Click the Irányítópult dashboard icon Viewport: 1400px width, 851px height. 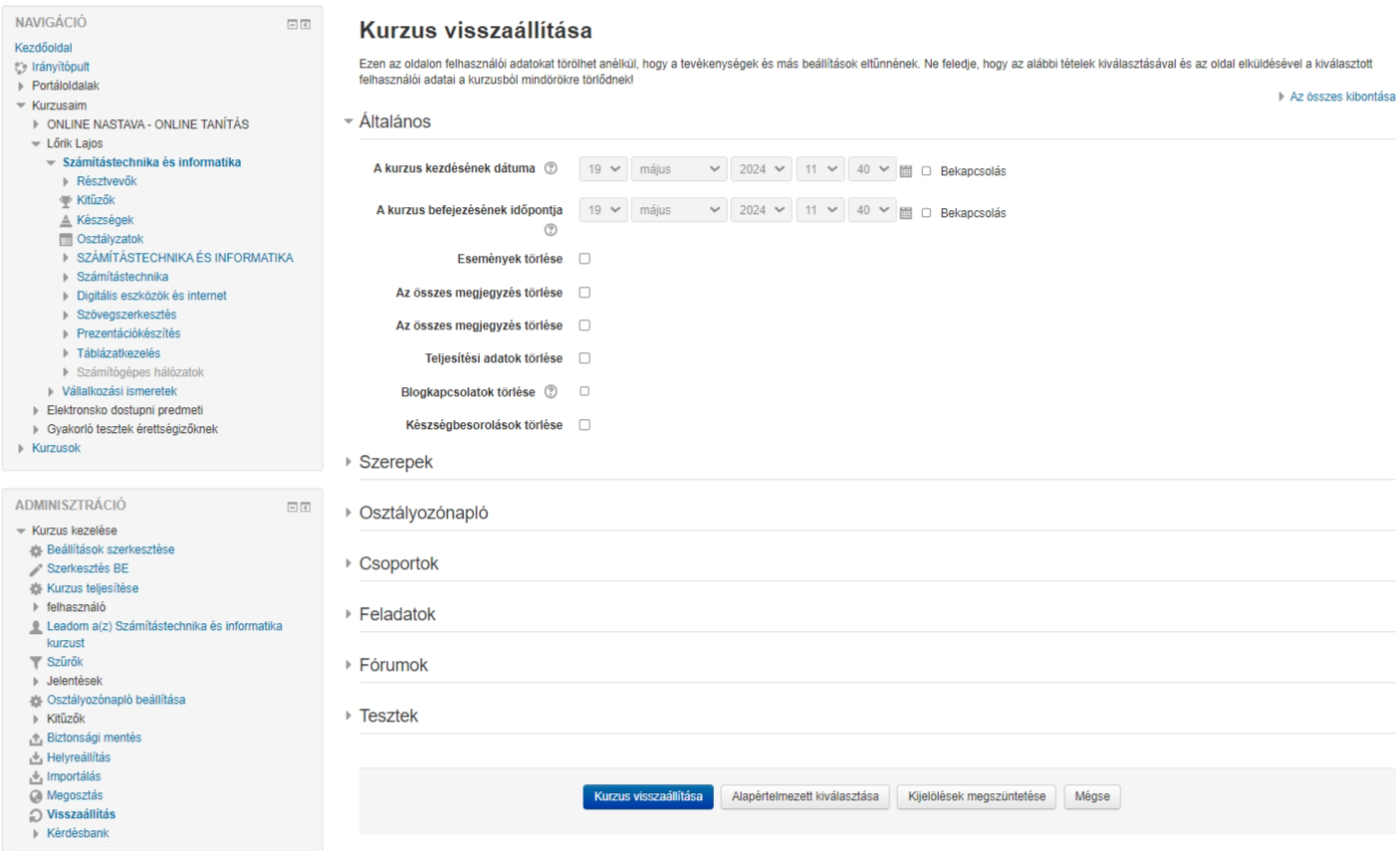coord(21,68)
